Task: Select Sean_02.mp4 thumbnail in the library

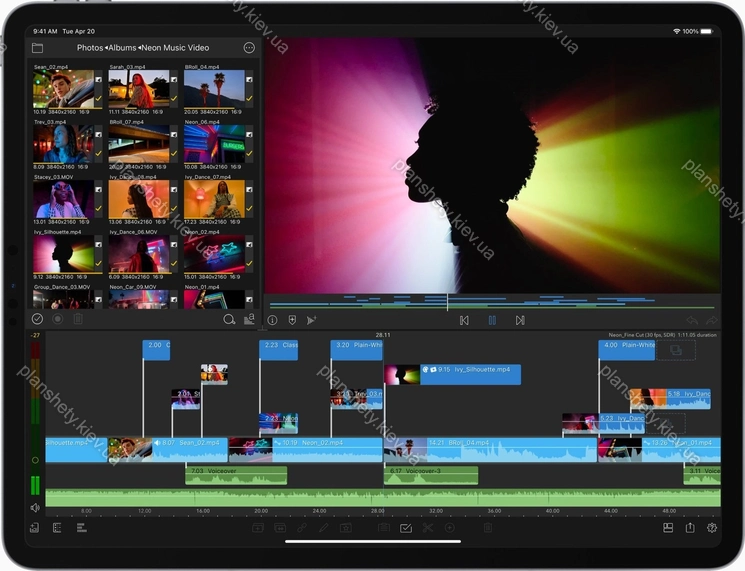Action: click(x=62, y=89)
